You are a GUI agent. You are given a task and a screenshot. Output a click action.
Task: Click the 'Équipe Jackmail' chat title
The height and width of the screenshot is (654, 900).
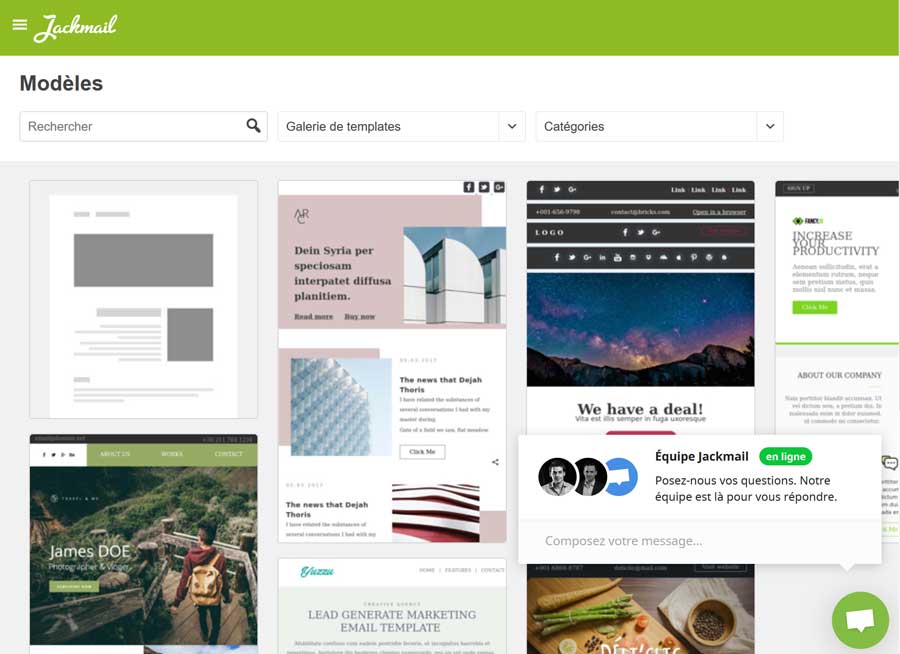701,456
